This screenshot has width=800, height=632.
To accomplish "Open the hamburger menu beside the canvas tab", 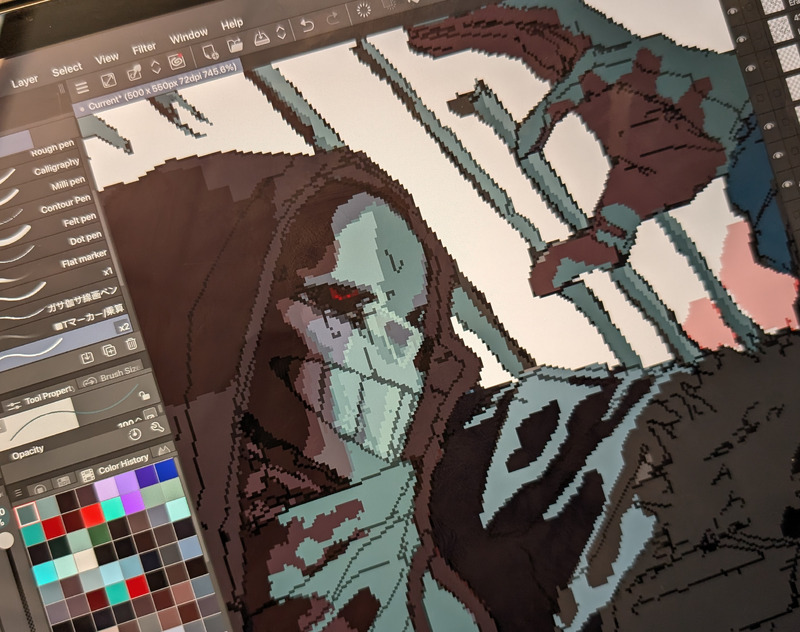I will (82, 88).
